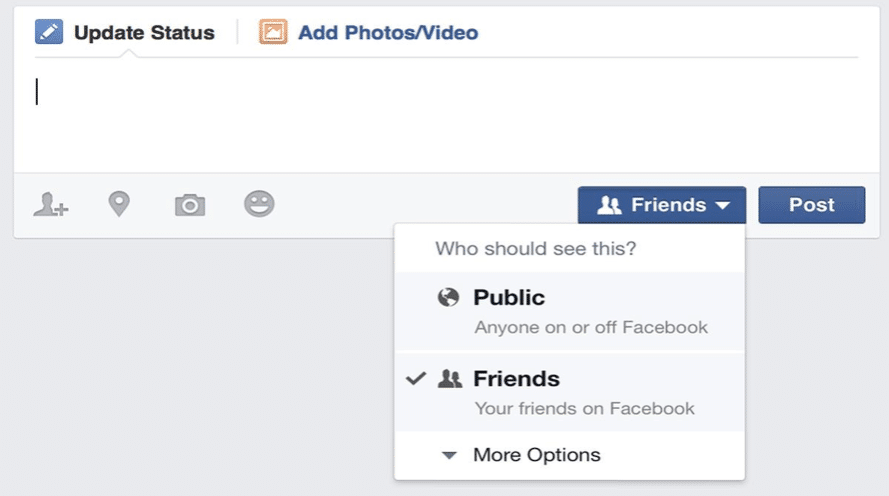The image size is (889, 496).
Task: Click the orange Add Photos picture icon
Action: click(273, 32)
